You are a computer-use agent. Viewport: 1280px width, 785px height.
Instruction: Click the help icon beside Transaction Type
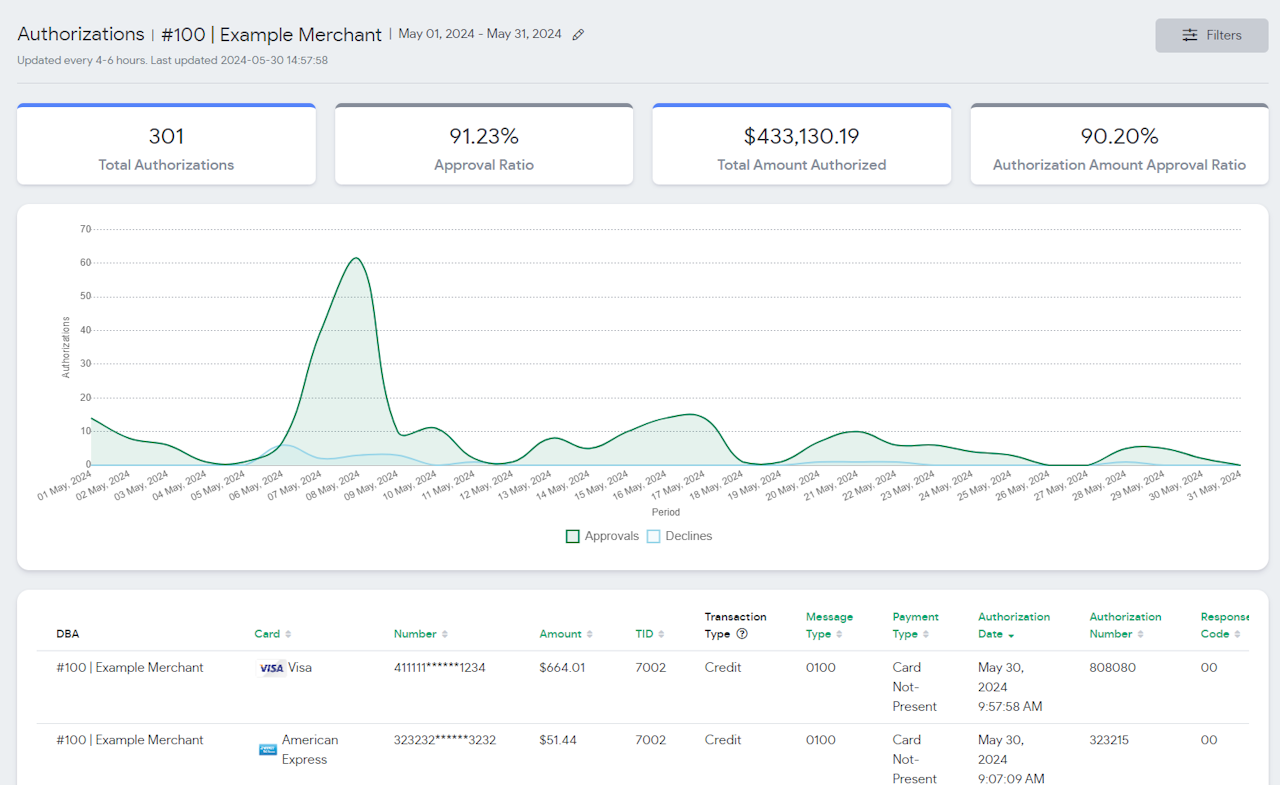coord(742,634)
